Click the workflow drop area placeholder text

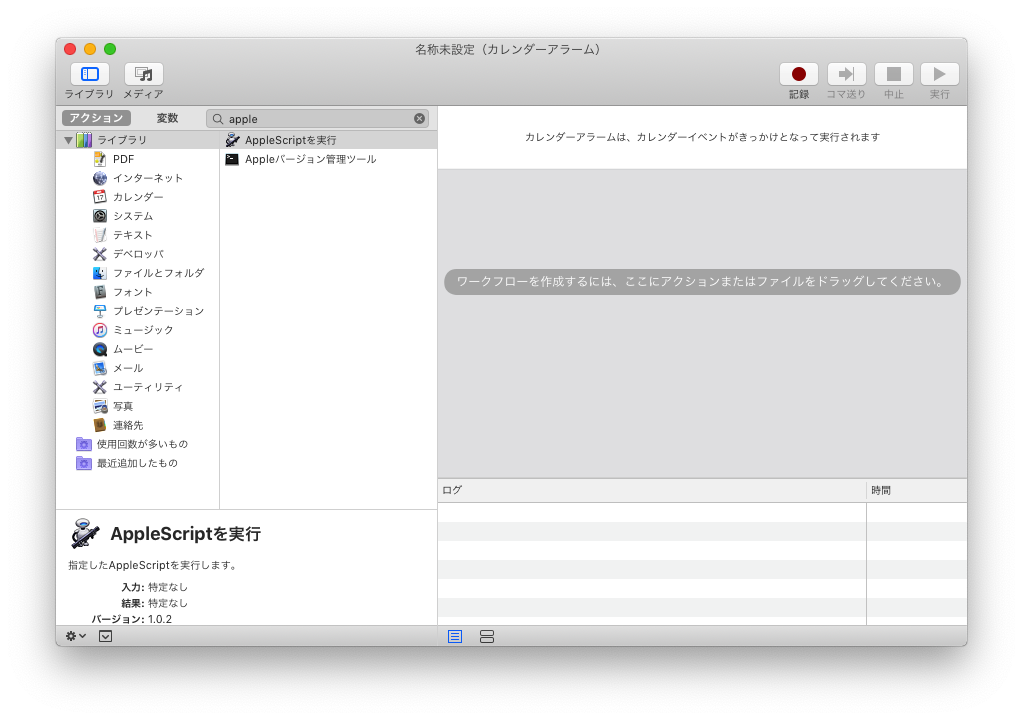tap(702, 282)
